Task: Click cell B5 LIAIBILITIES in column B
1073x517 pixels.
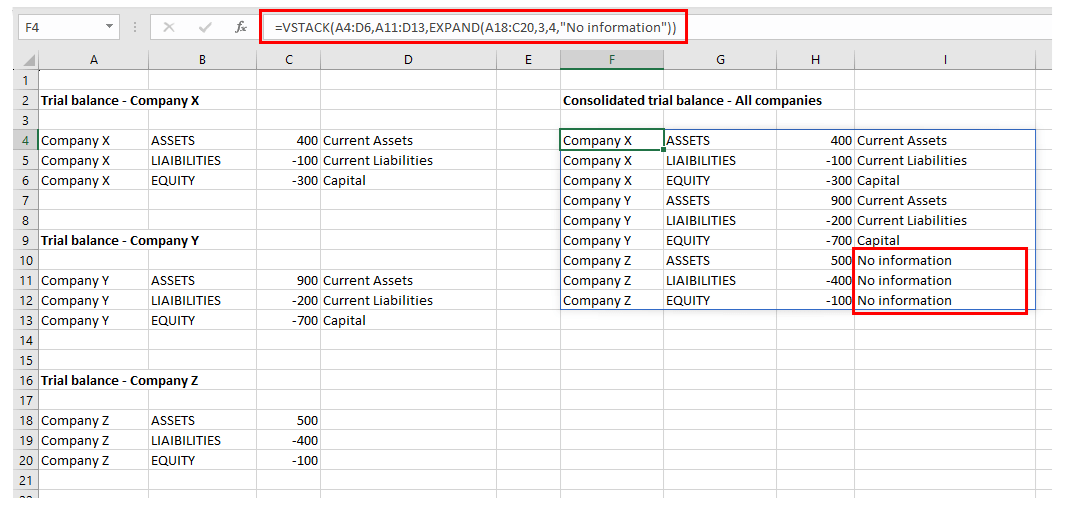Action: 203,161
